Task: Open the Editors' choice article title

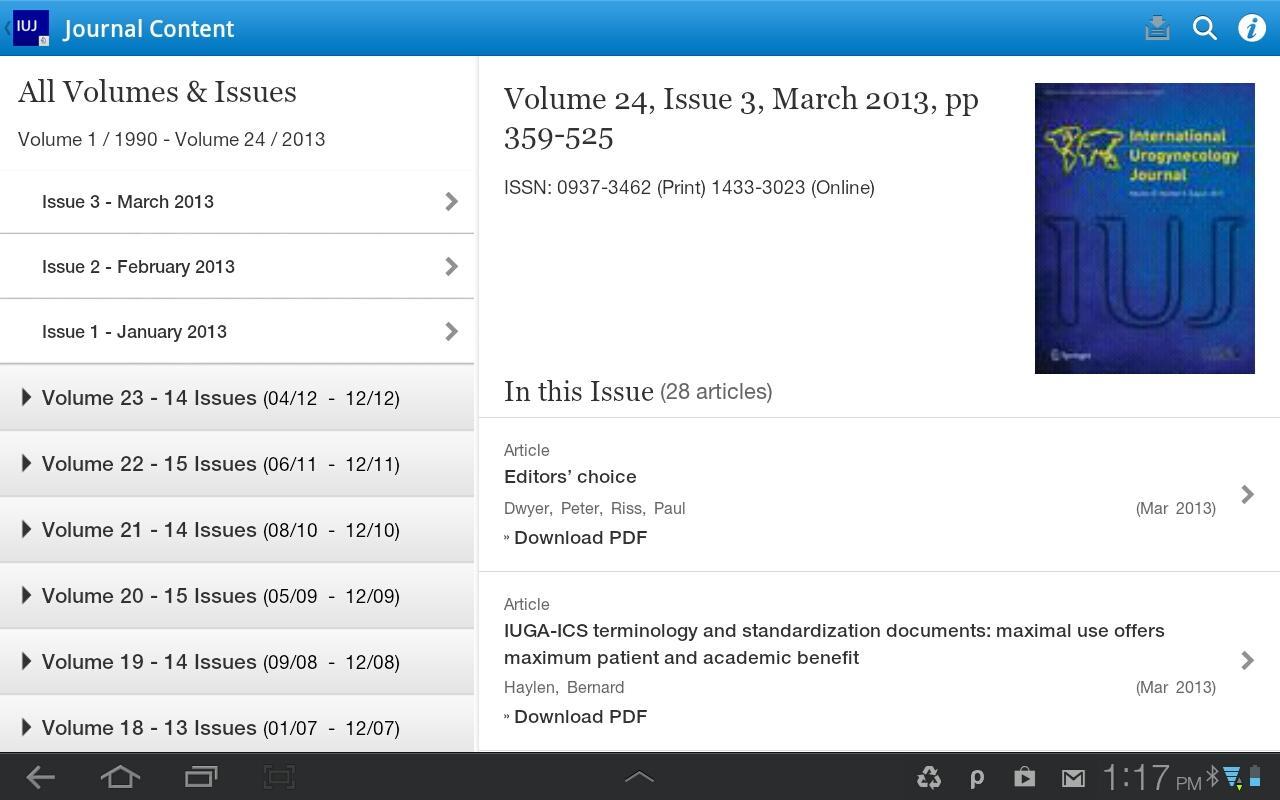Action: pyautogui.click(x=570, y=476)
